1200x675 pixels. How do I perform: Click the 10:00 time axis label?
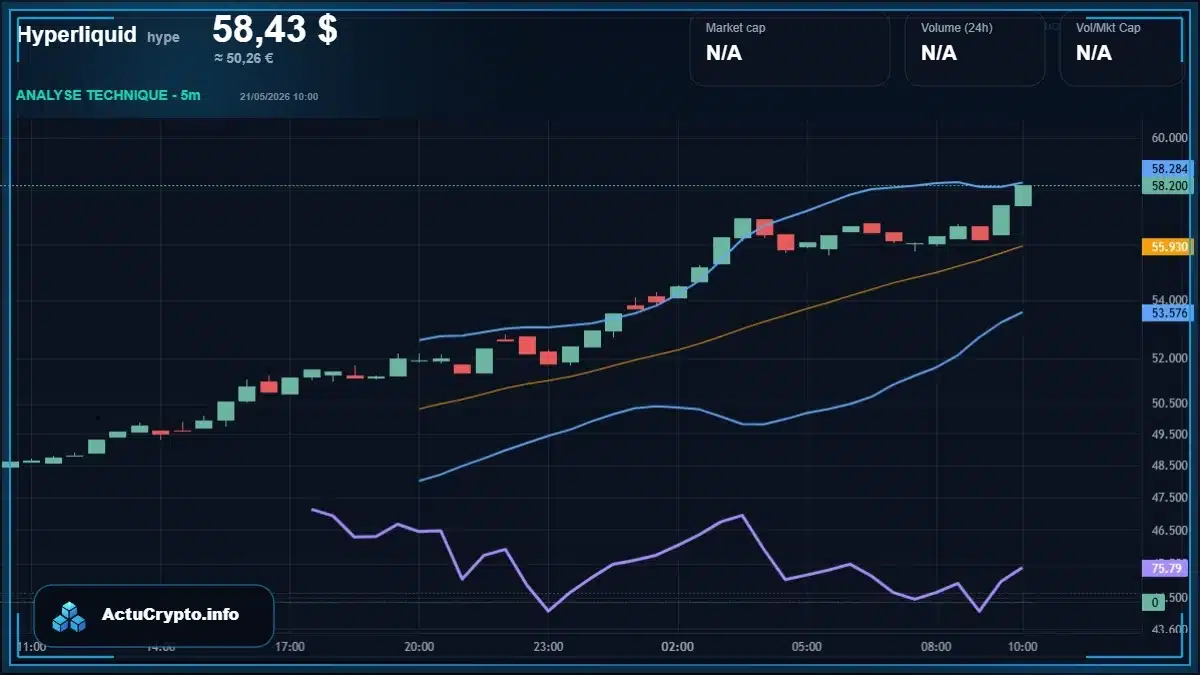tap(1022, 647)
